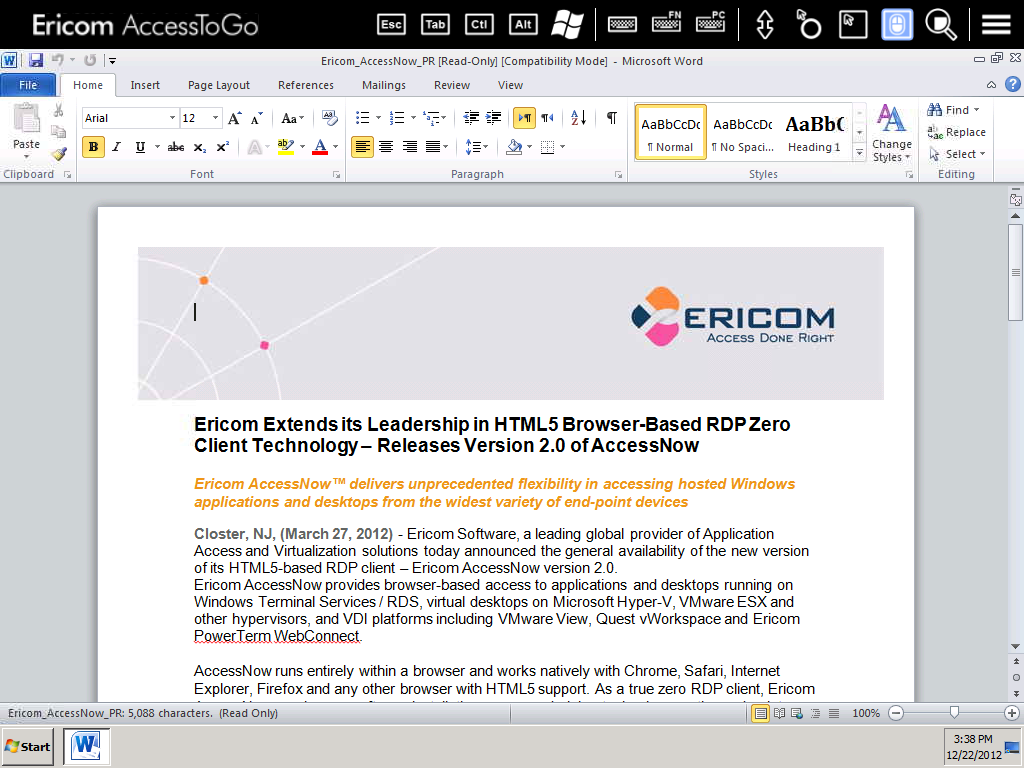This screenshot has width=1024, height=768.
Task: Apply the No Spacing style
Action: [743, 133]
